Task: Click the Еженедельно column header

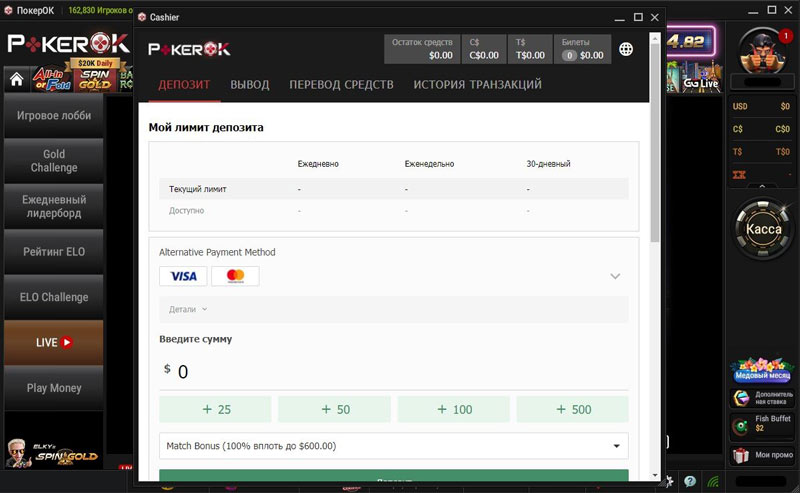Action: click(x=429, y=164)
